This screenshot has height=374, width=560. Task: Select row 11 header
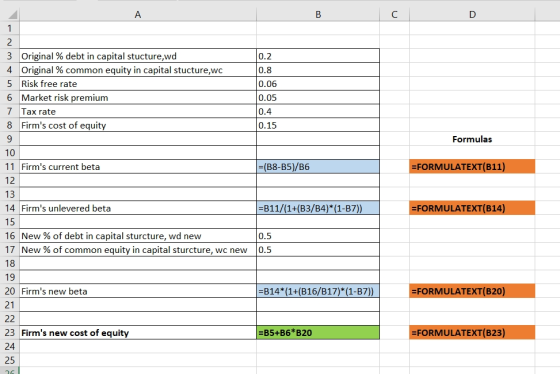tap(10, 167)
